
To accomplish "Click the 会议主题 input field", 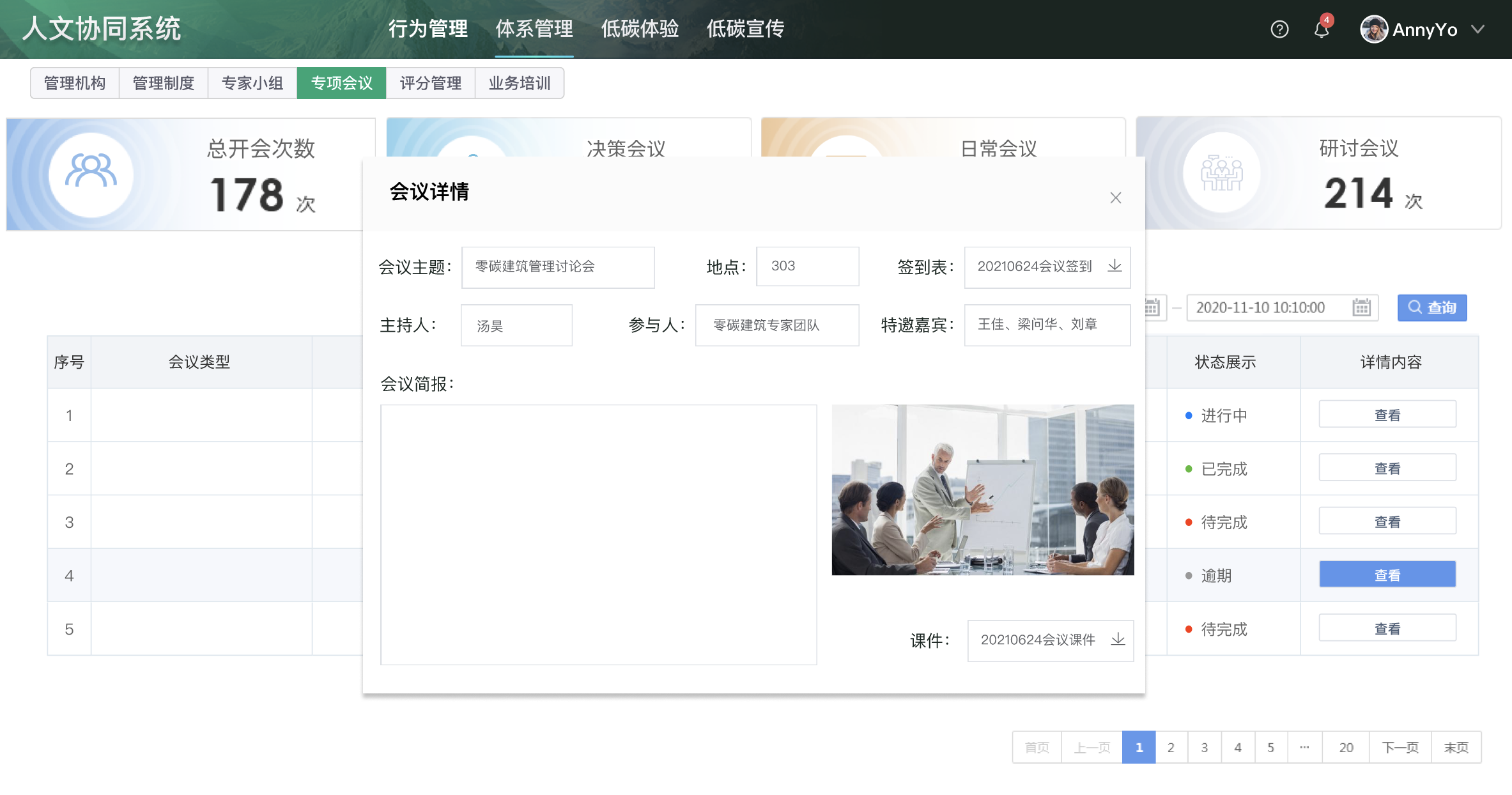I will [557, 266].
